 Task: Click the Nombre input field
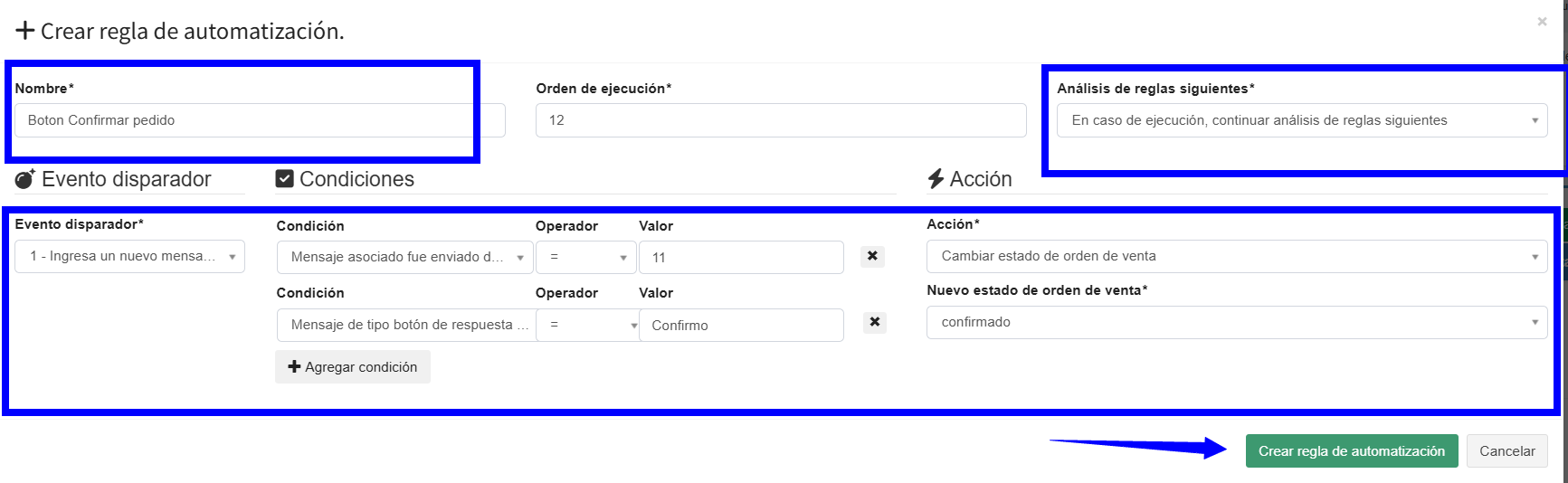coord(244,120)
